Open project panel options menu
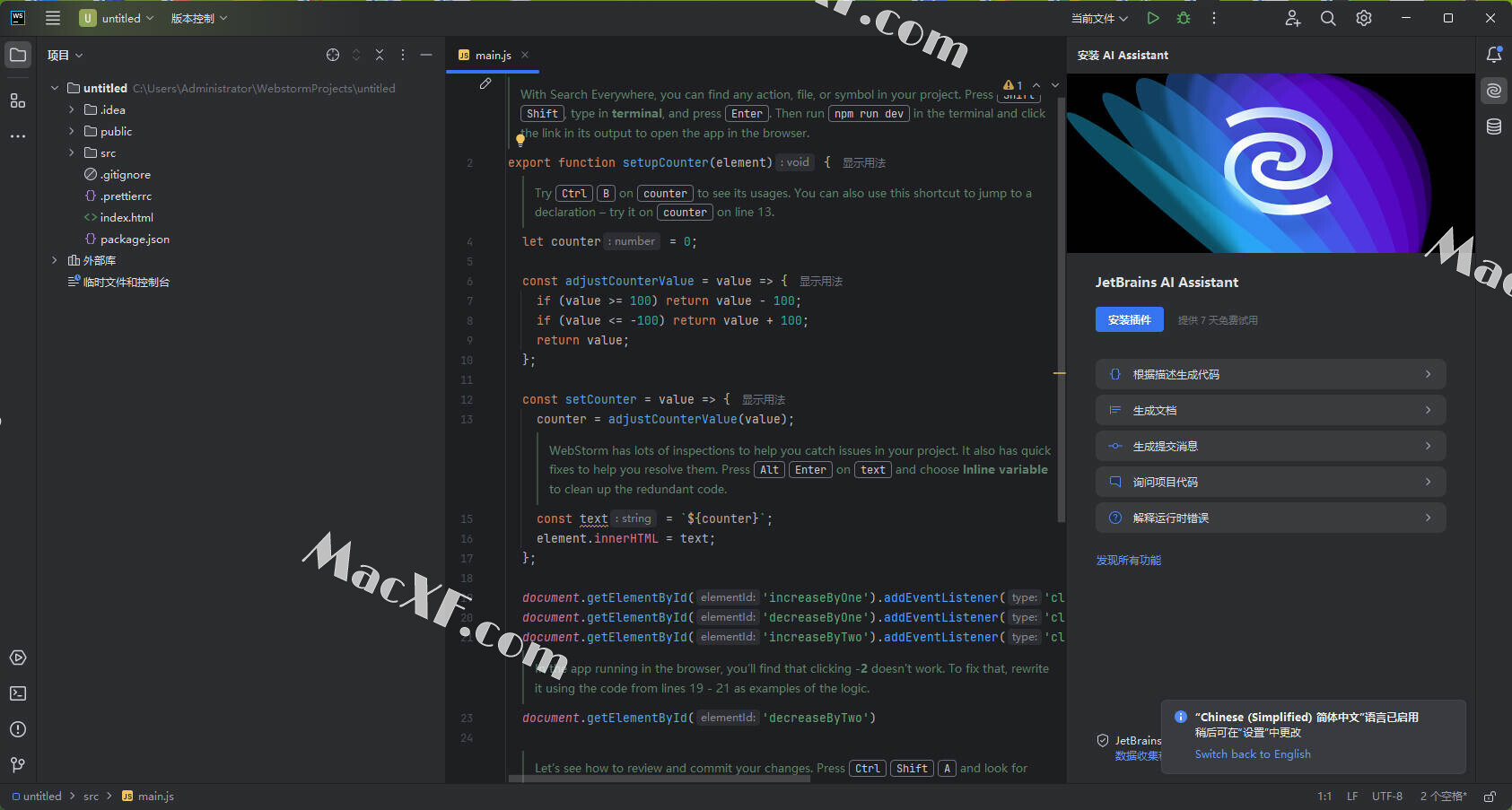 click(x=403, y=55)
